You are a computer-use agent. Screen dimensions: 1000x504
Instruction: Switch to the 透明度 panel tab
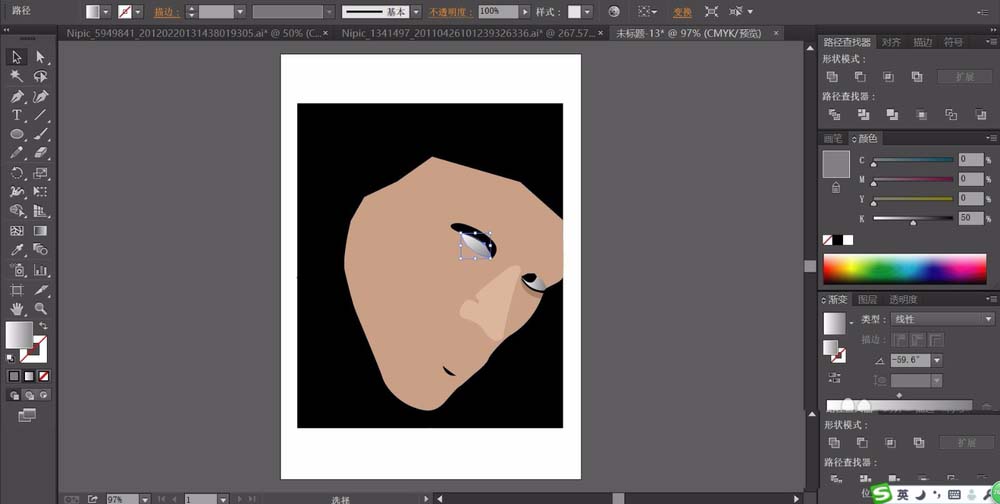pos(903,299)
